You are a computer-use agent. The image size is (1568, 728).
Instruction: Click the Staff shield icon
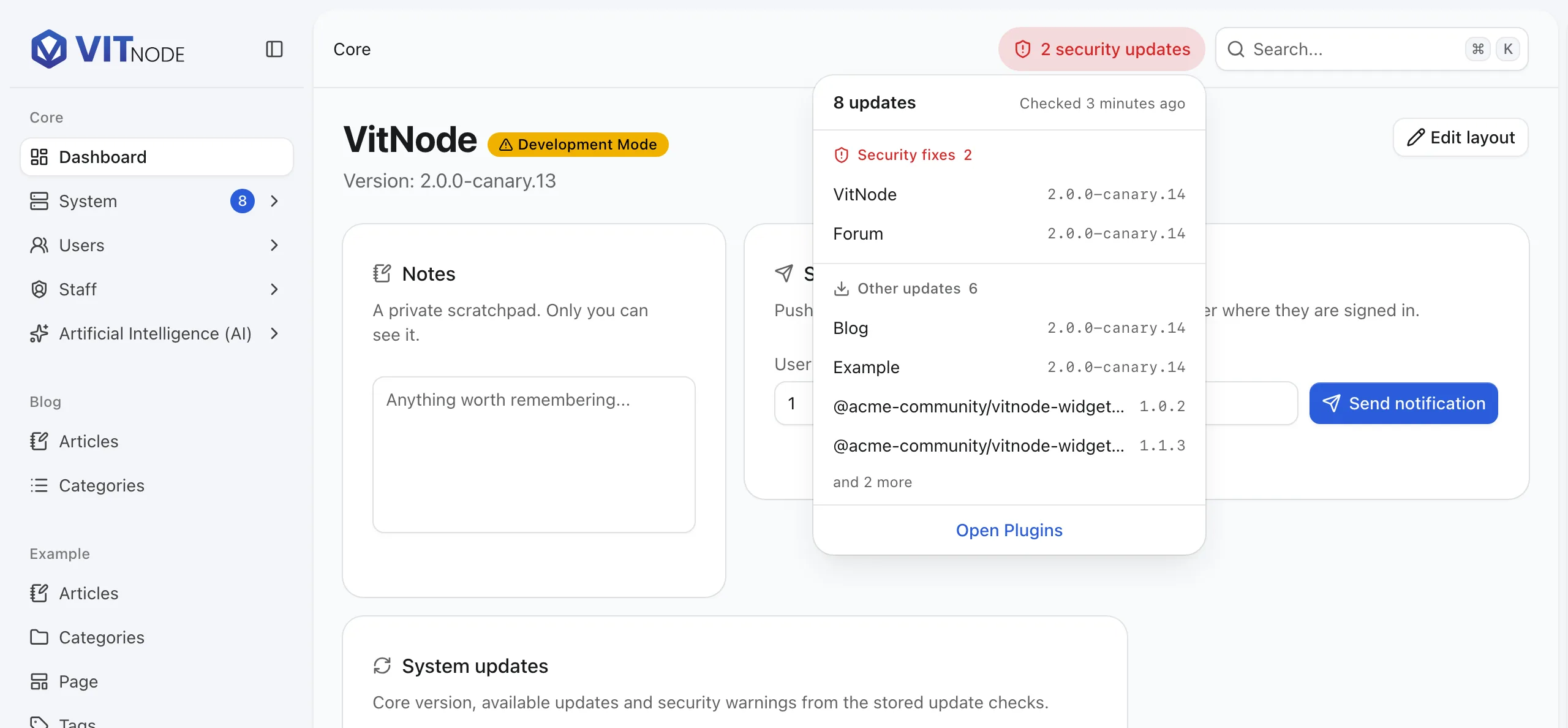pos(39,289)
